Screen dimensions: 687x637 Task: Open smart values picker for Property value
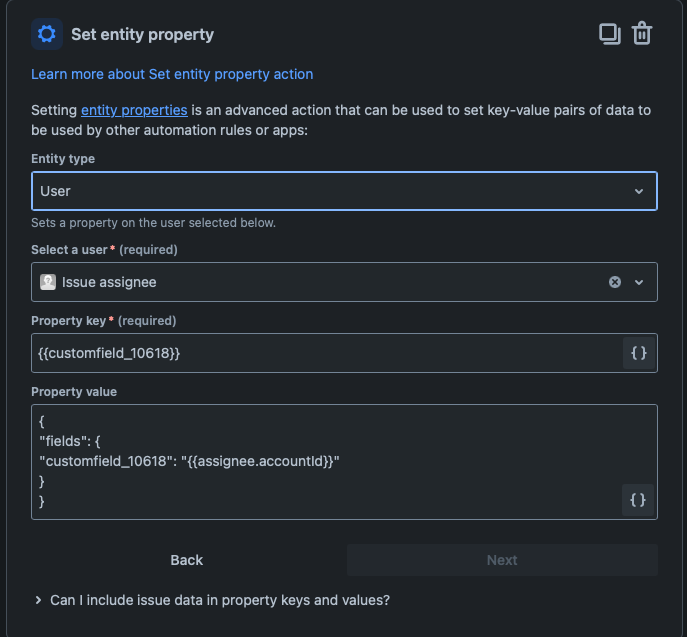point(638,500)
